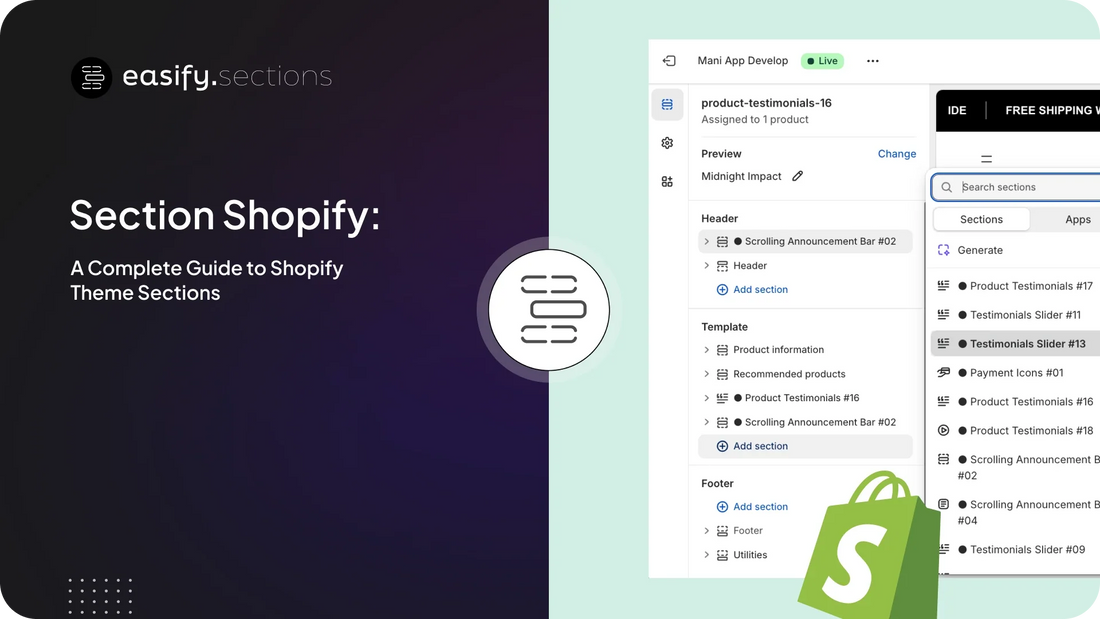Click the search magnifier icon
Viewport: 1100px width, 619px height.
click(946, 187)
